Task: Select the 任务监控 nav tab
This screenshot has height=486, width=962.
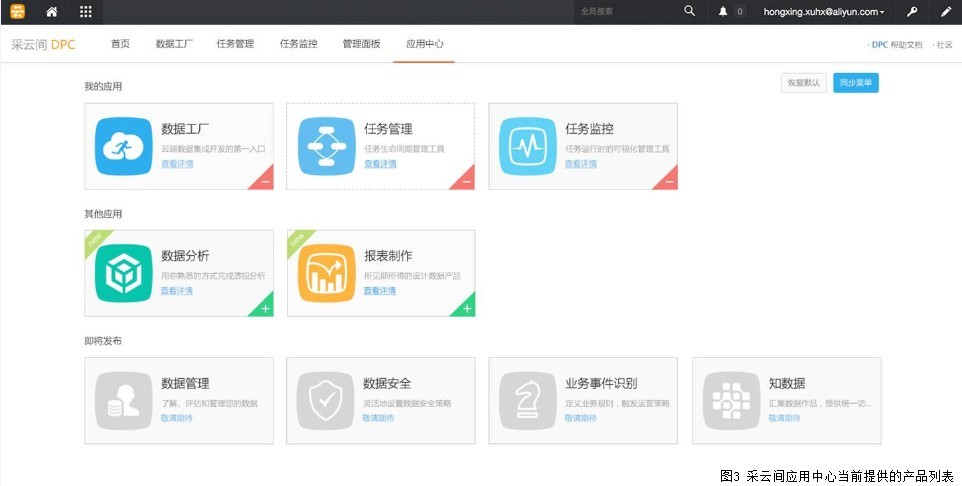Action: (299, 44)
